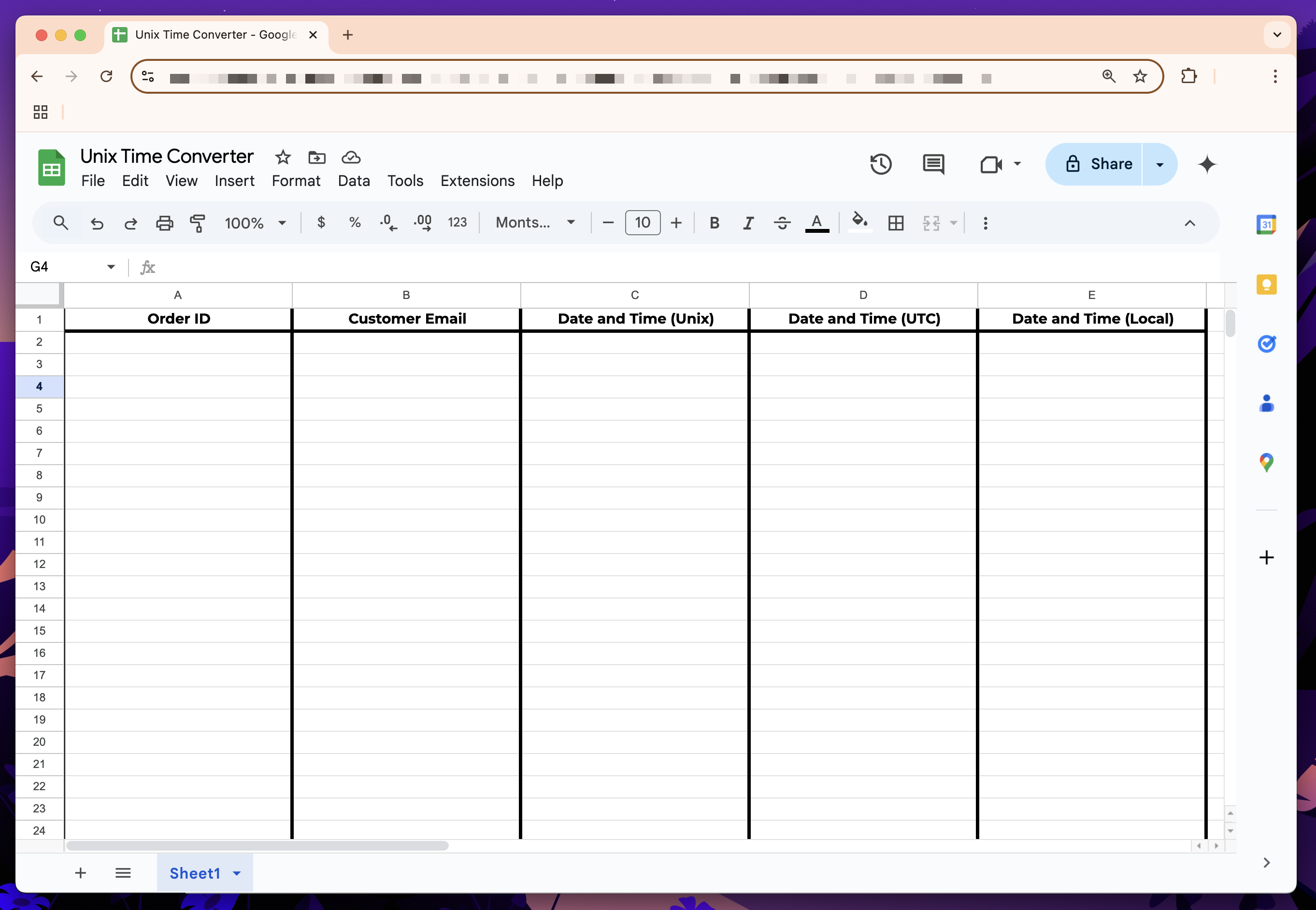Viewport: 1316px width, 910px height.
Task: Open the Format menu
Action: (295, 181)
